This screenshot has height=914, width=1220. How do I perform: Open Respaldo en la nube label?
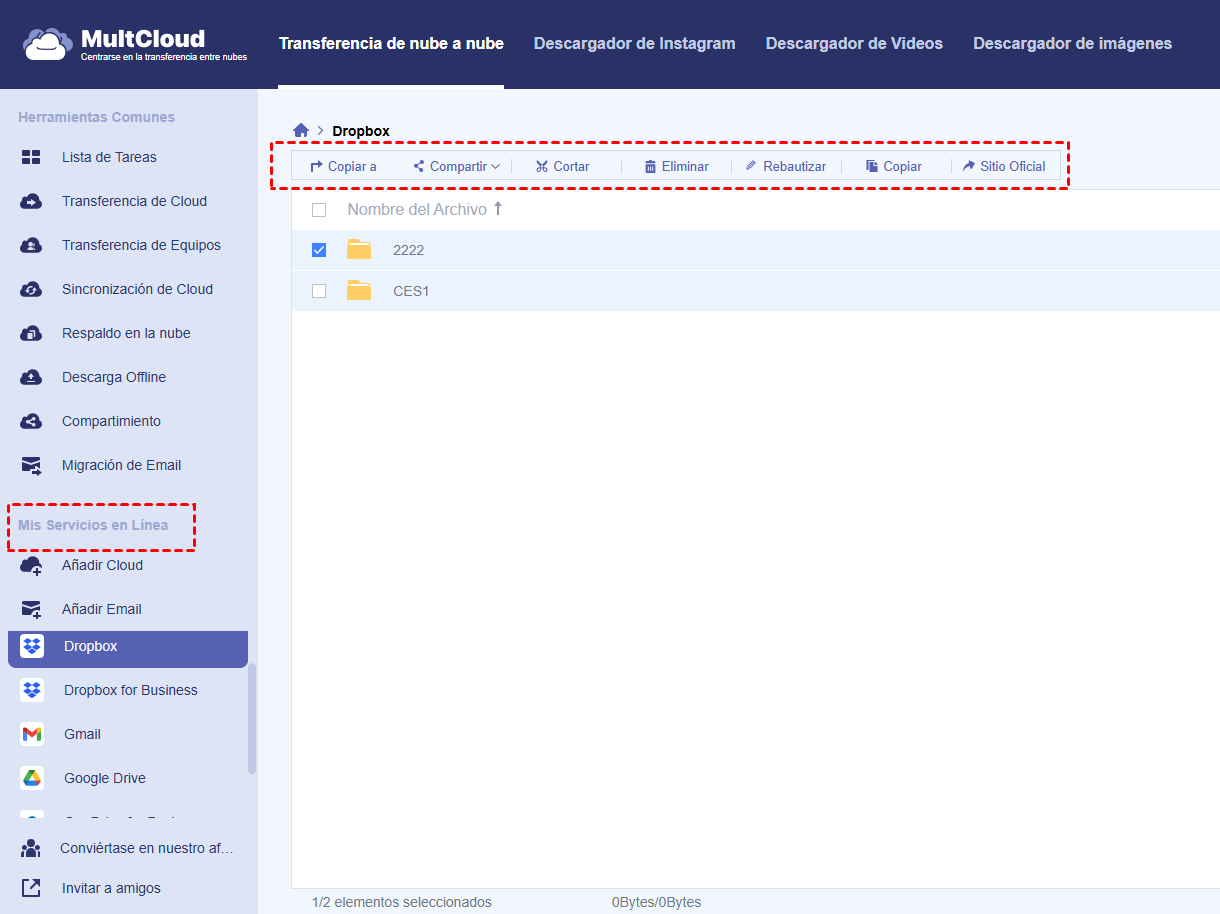pos(126,333)
